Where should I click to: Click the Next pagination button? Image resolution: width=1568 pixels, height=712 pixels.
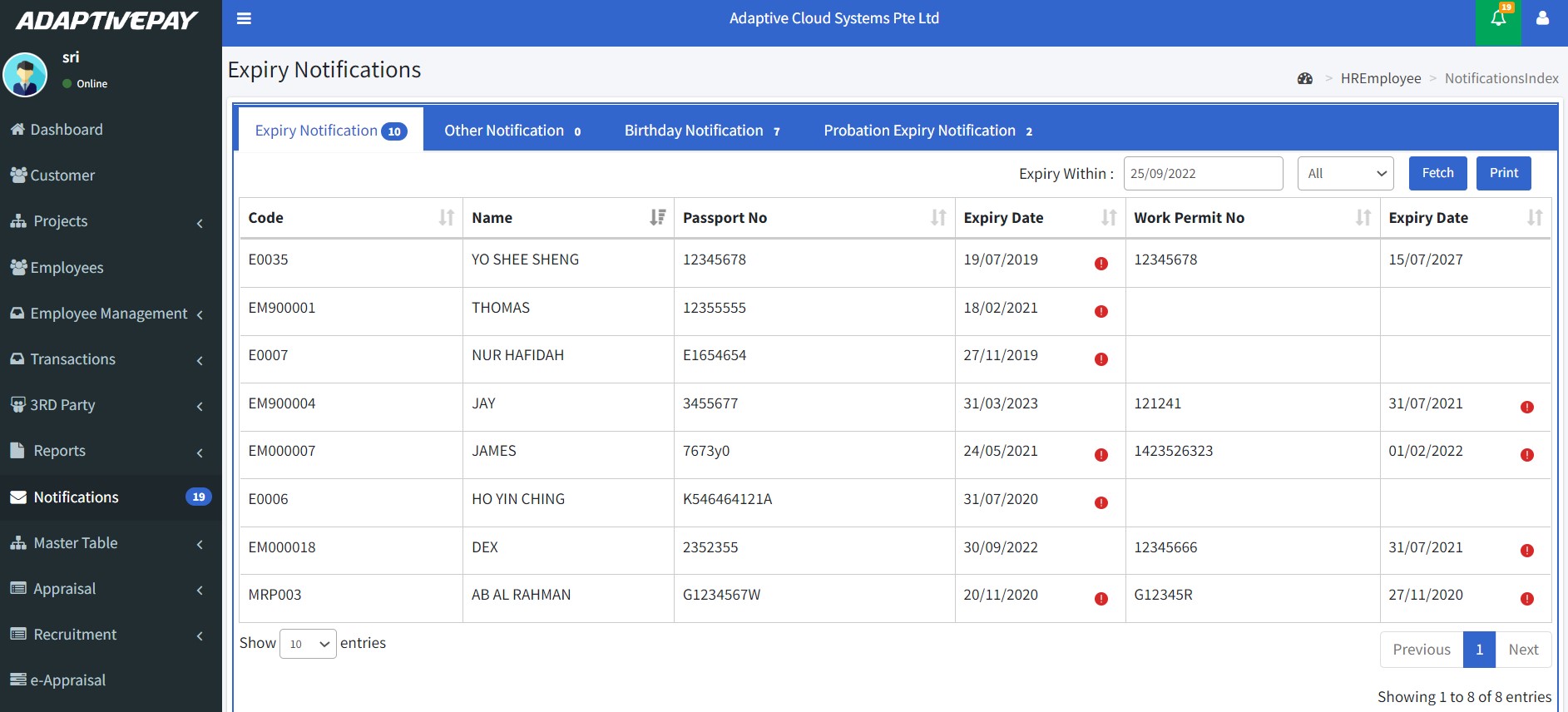tap(1523, 650)
